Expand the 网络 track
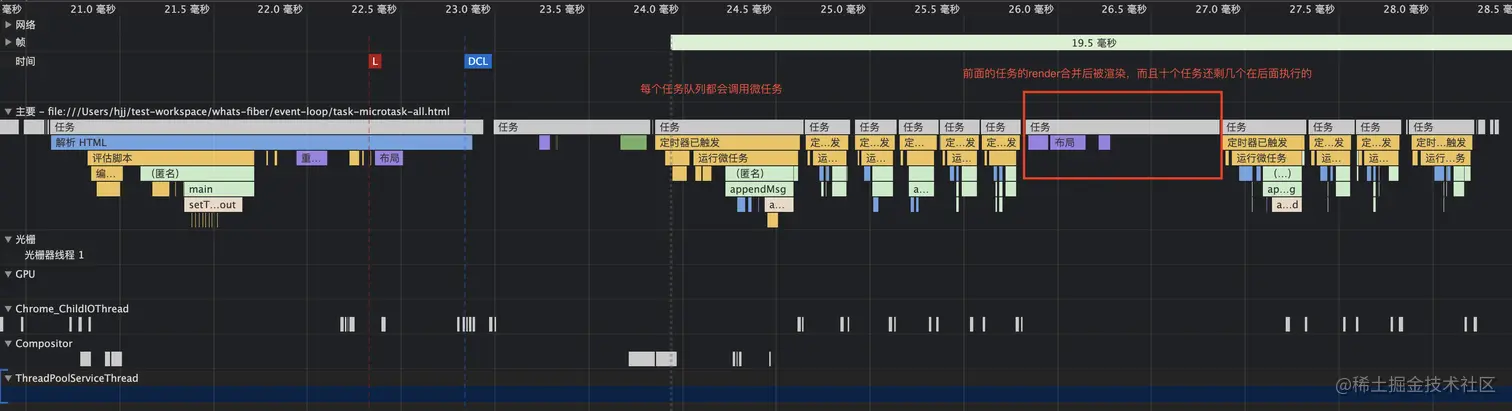The width and height of the screenshot is (1512, 411). pyautogui.click(x=9, y=24)
